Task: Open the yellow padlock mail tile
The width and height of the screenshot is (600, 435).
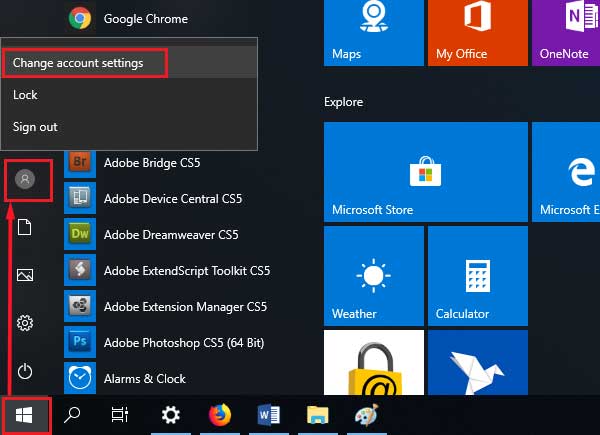Action: tap(374, 362)
